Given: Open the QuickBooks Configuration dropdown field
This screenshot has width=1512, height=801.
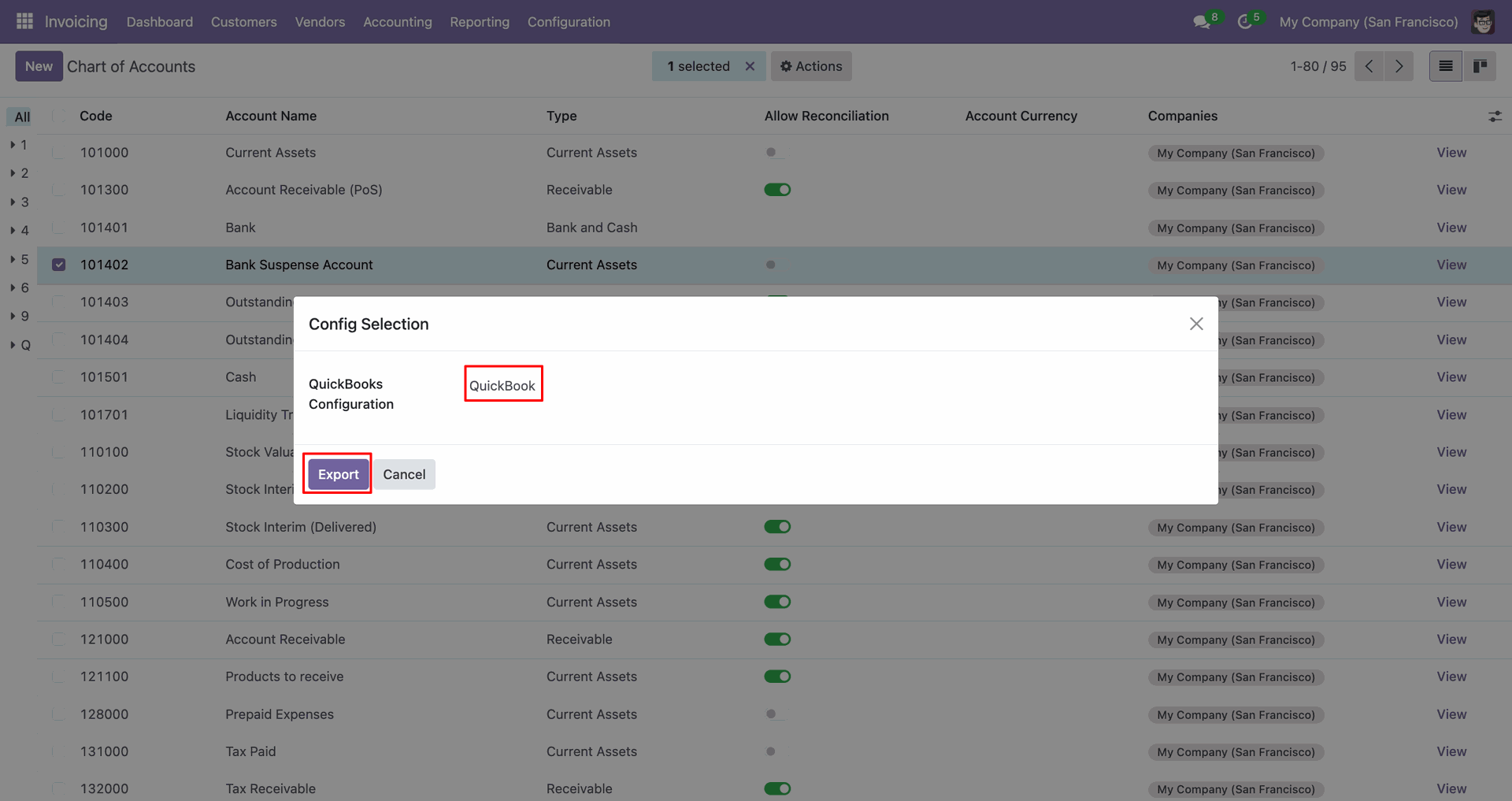Looking at the screenshot, I should 503,385.
